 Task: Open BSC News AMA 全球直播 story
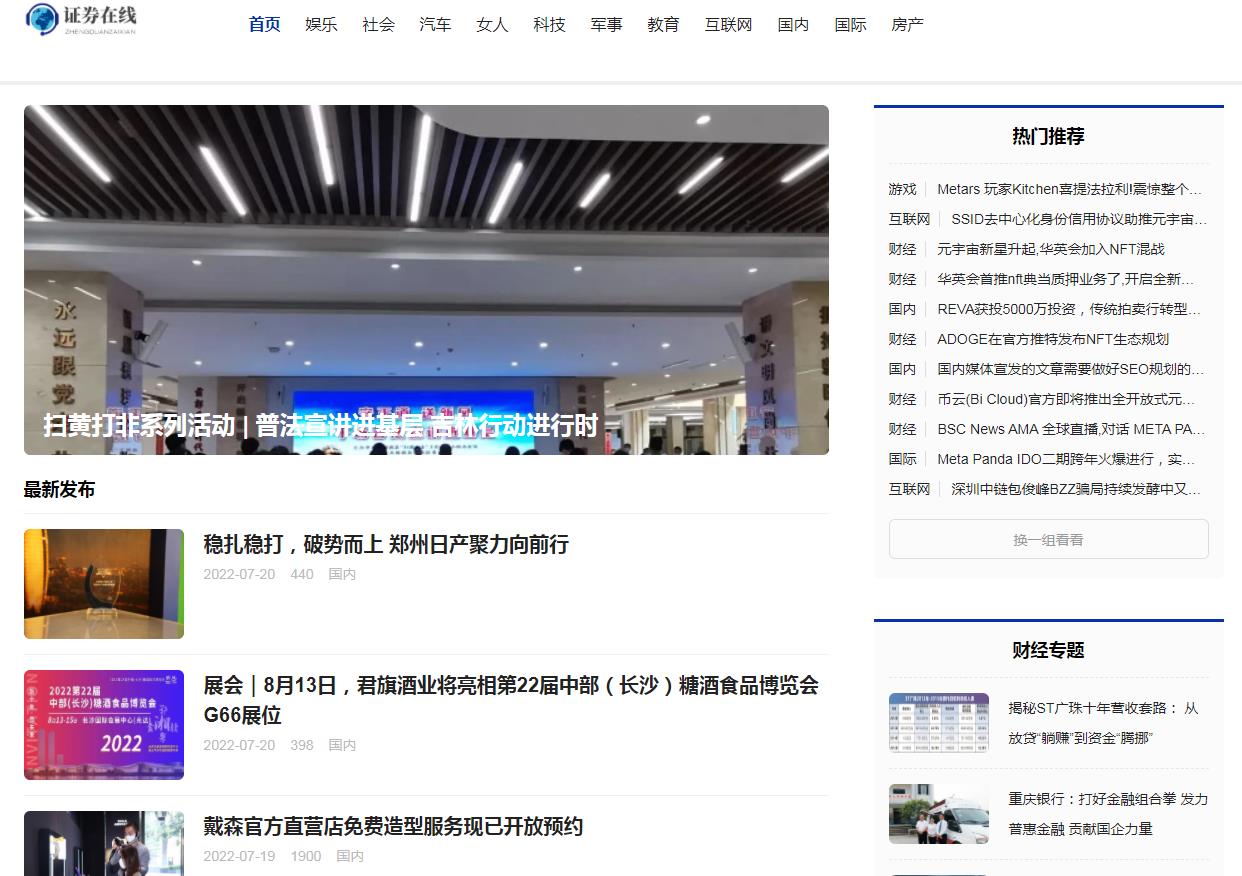[1071, 429]
